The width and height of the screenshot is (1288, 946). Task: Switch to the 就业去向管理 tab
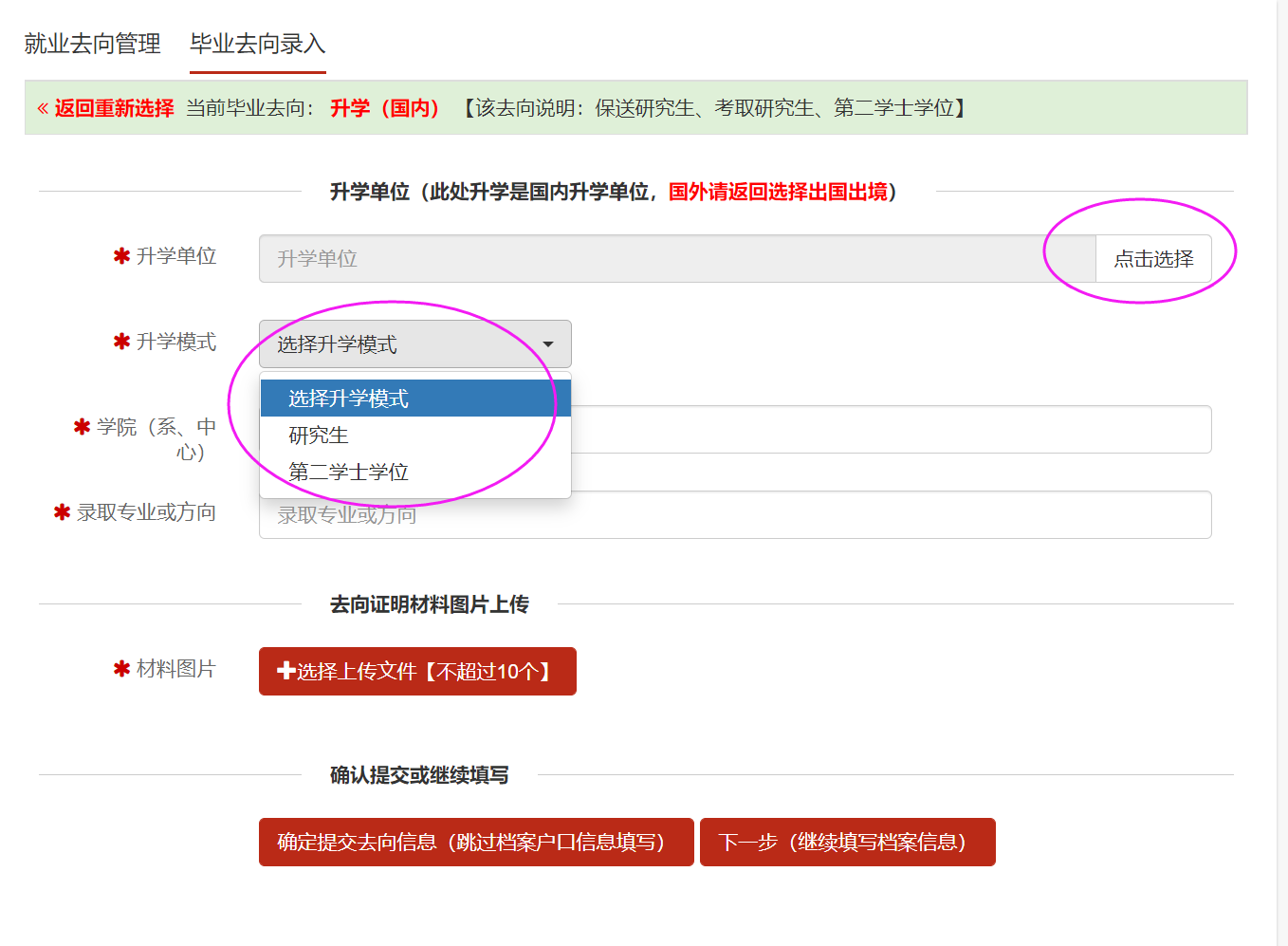click(92, 44)
